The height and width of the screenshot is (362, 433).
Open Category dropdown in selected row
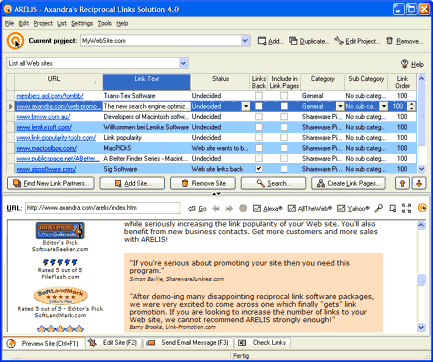tap(340, 106)
